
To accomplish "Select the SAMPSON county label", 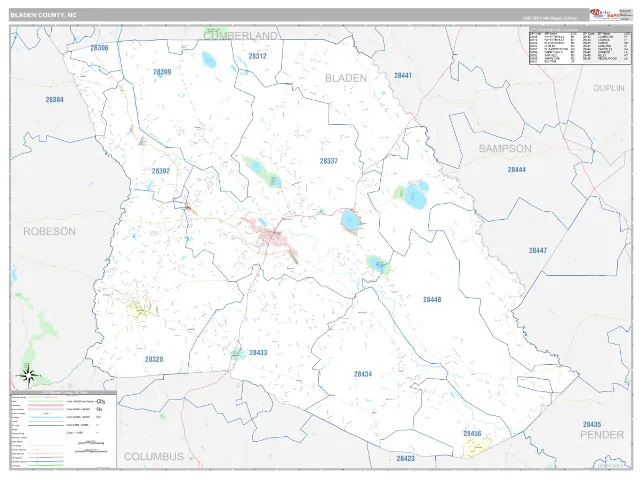I will 505,149.
